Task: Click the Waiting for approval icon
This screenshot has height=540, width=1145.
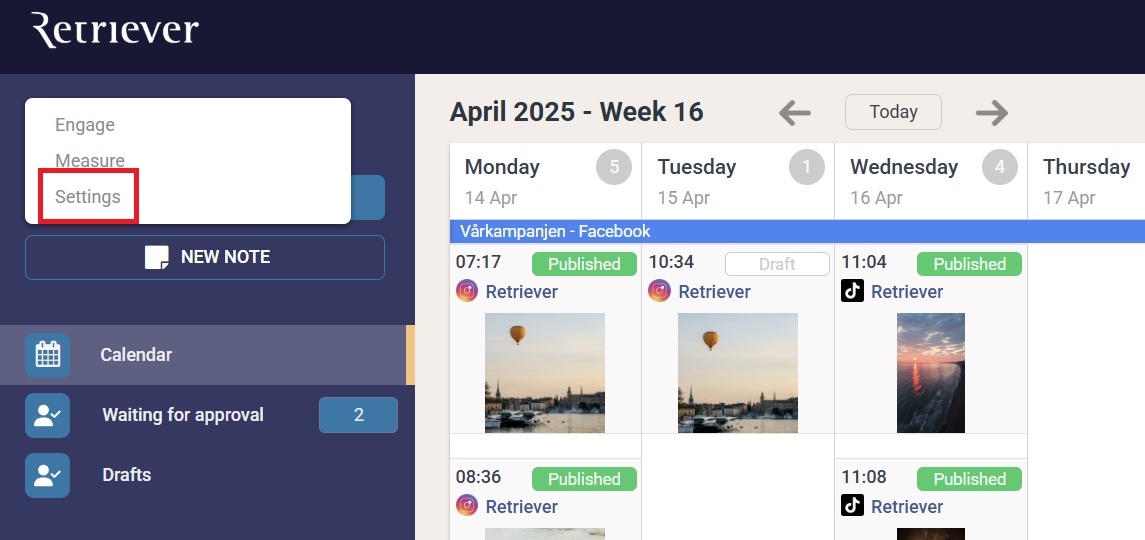Action: pyautogui.click(x=48, y=415)
